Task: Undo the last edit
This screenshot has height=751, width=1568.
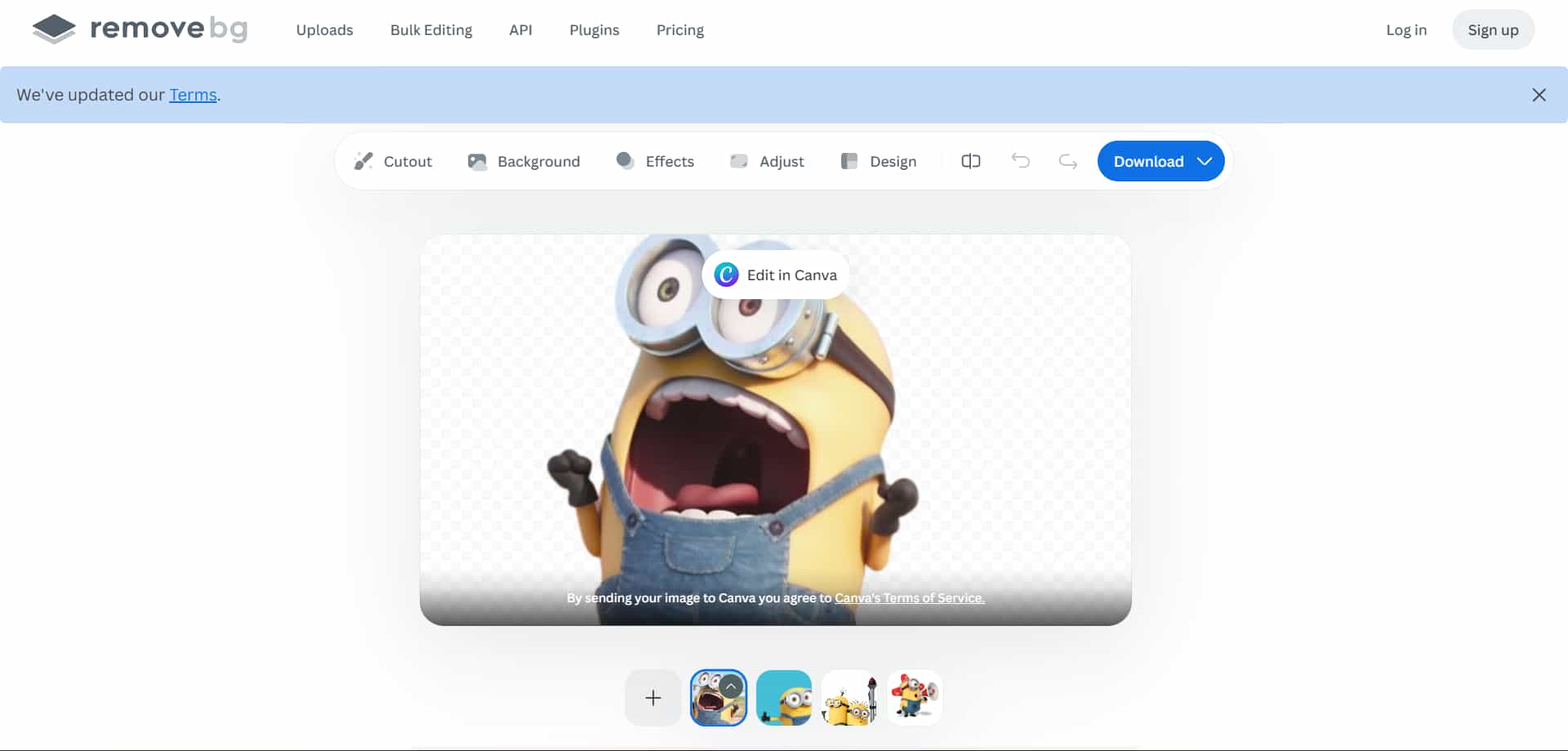Action: tap(1021, 161)
